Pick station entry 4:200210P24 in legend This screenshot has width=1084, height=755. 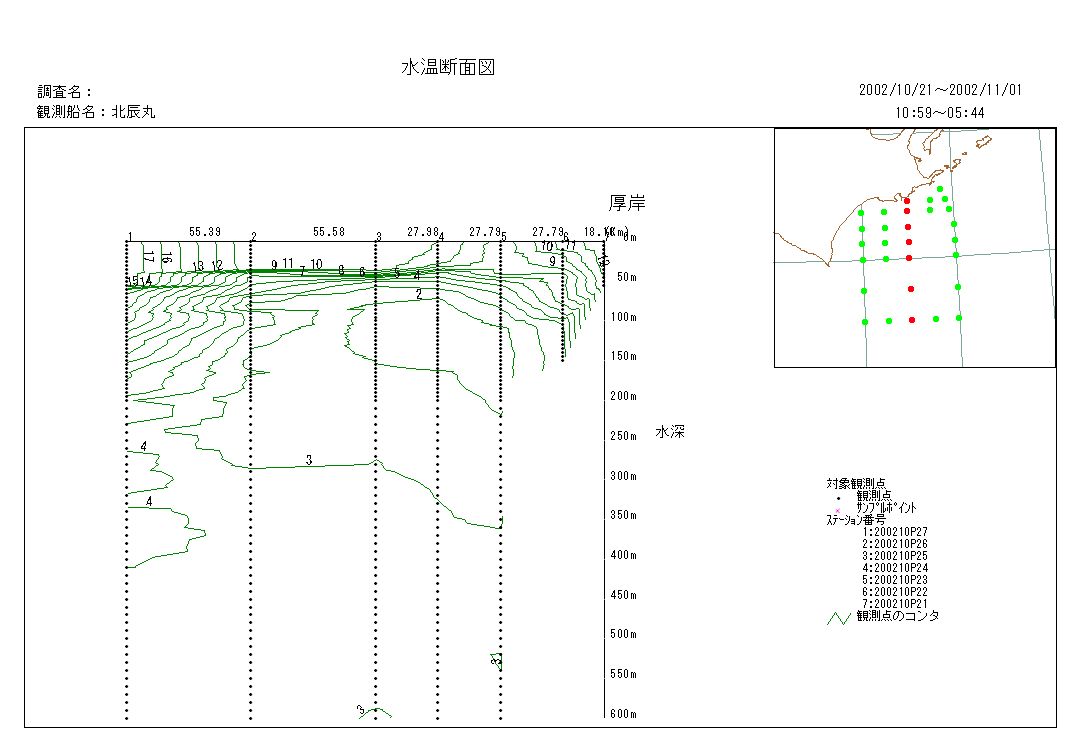894,568
